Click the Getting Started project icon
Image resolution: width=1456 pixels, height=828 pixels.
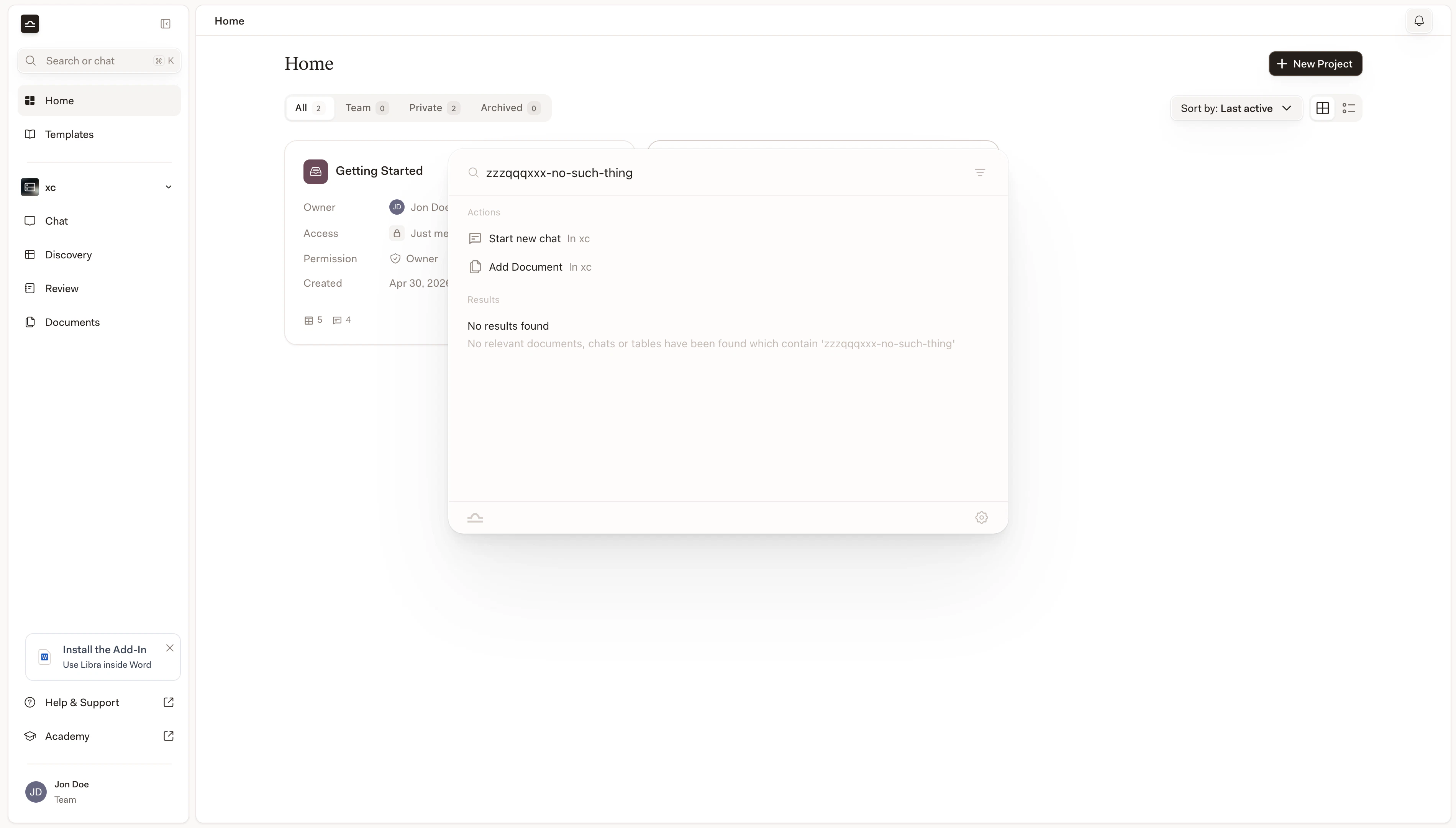pyautogui.click(x=315, y=171)
